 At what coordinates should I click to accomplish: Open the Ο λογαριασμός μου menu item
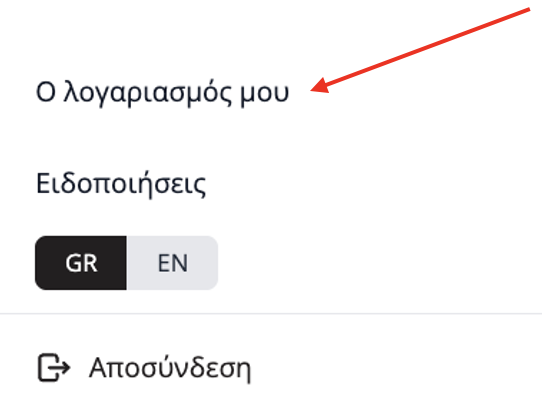click(x=162, y=92)
